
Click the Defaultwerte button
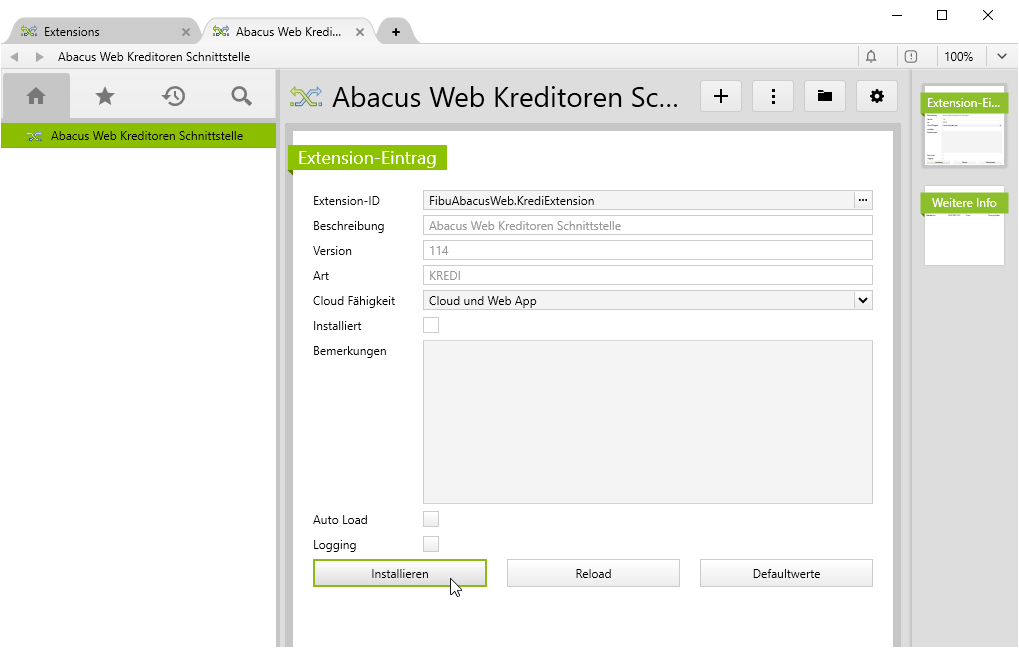point(786,573)
